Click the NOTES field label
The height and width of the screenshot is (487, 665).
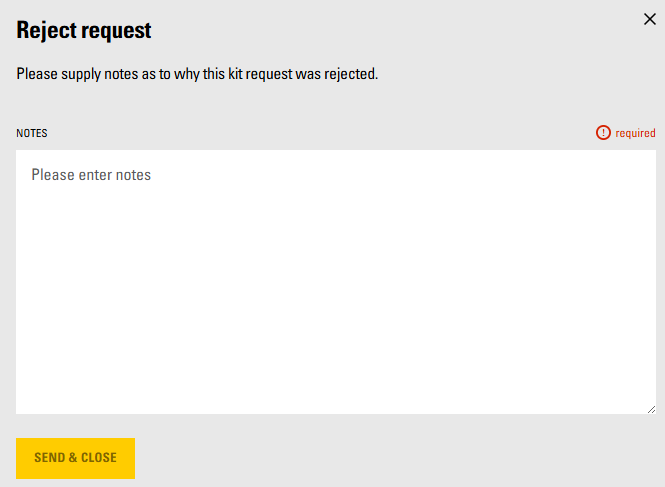tap(32, 133)
